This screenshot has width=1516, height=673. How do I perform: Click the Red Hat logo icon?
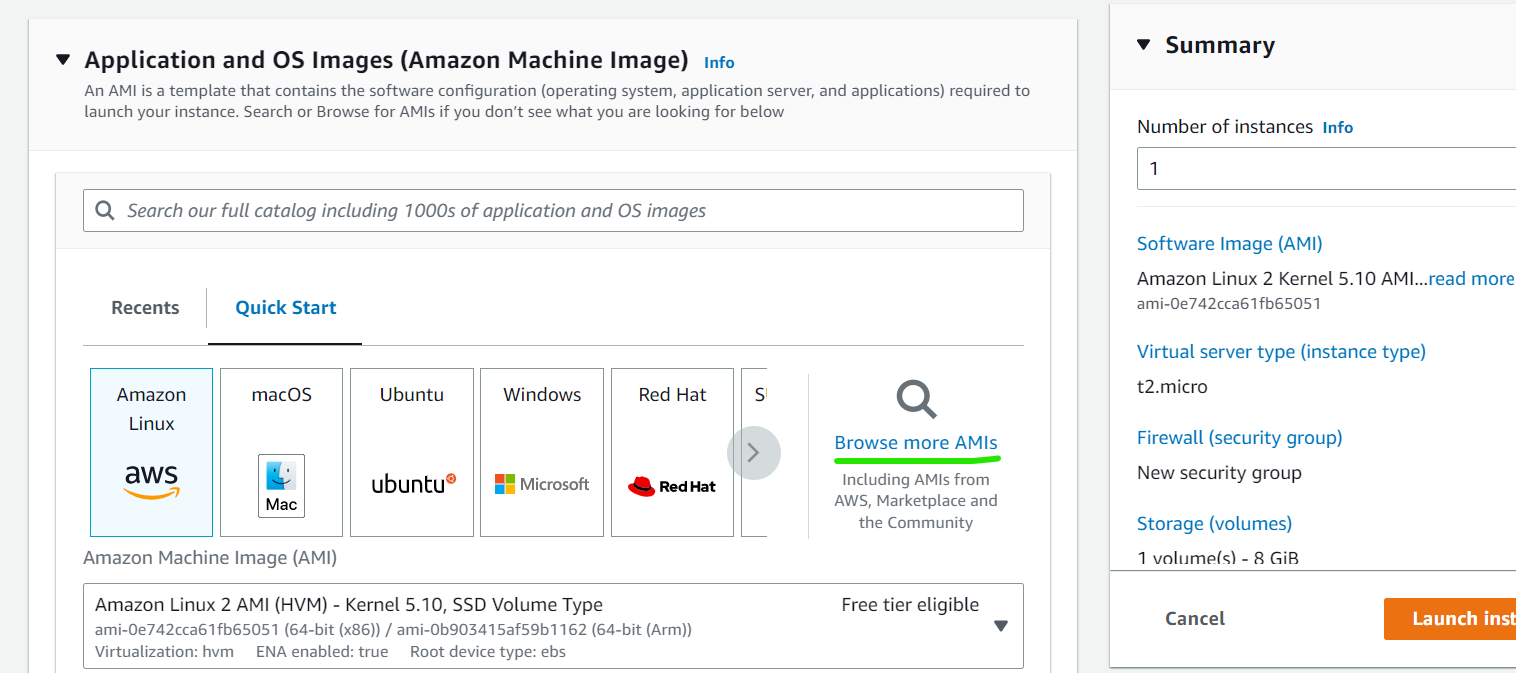(672, 486)
